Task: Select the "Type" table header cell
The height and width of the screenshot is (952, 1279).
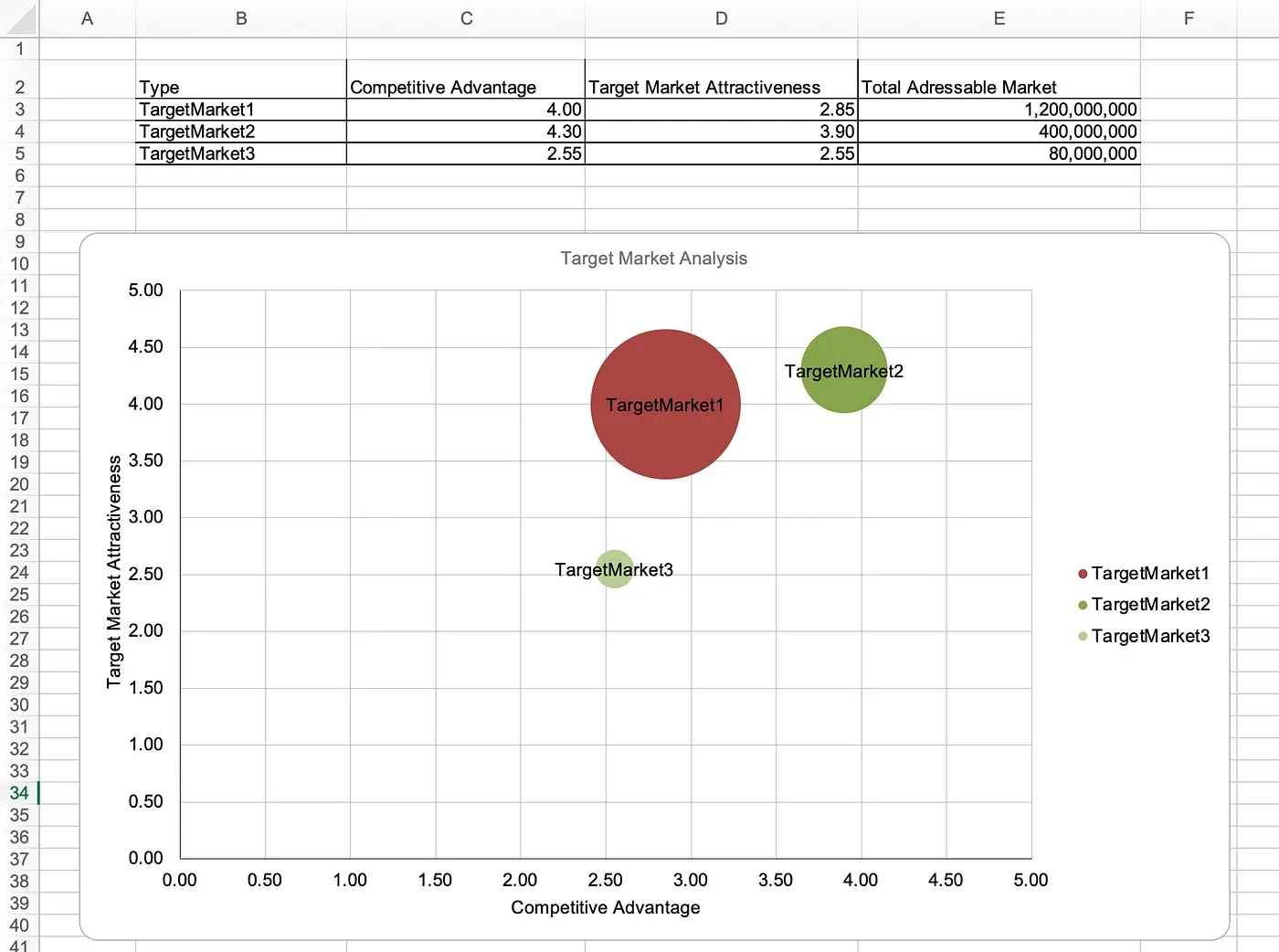Action: pyautogui.click(x=240, y=87)
